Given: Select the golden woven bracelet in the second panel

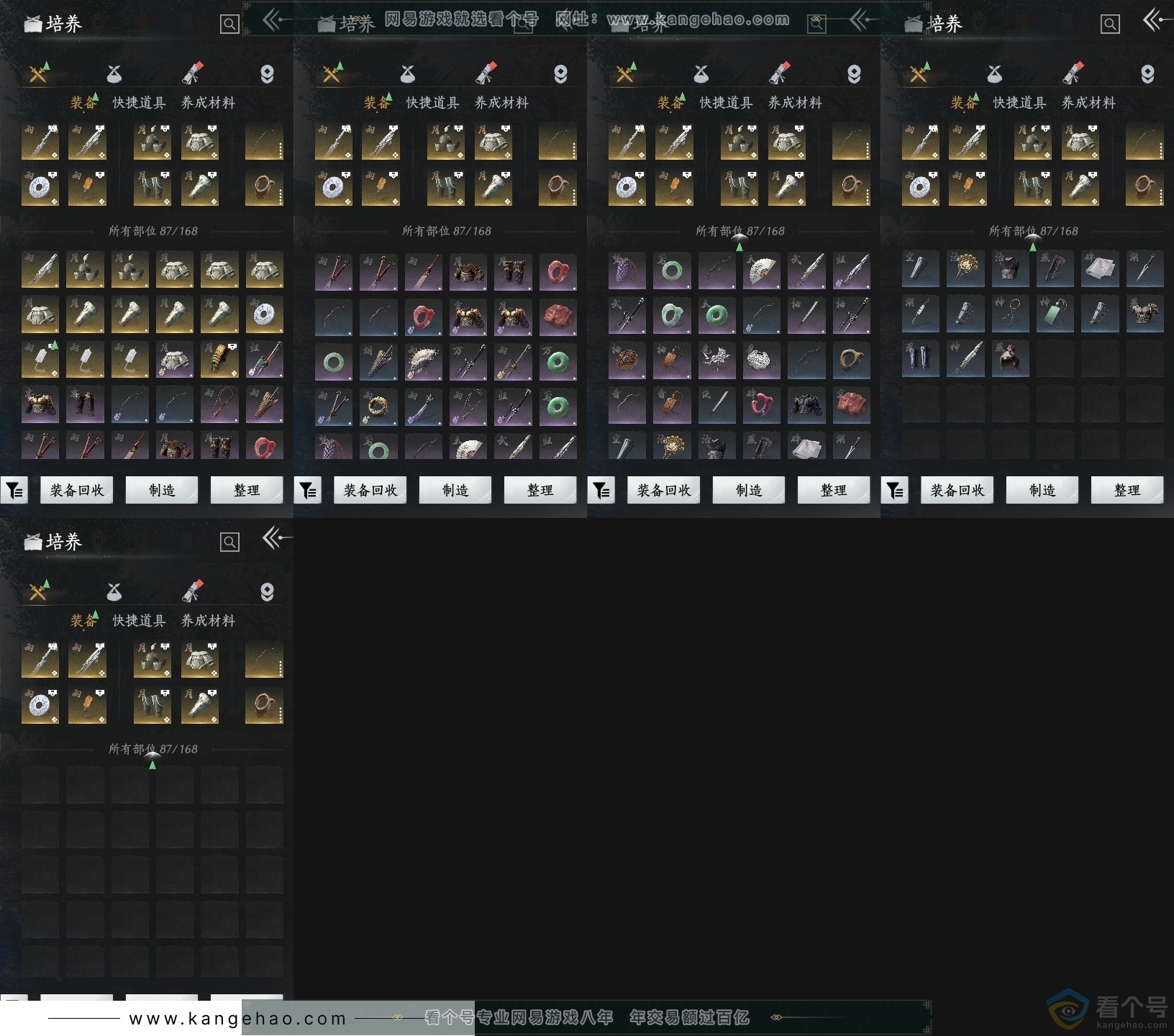Looking at the screenshot, I should point(378,406).
